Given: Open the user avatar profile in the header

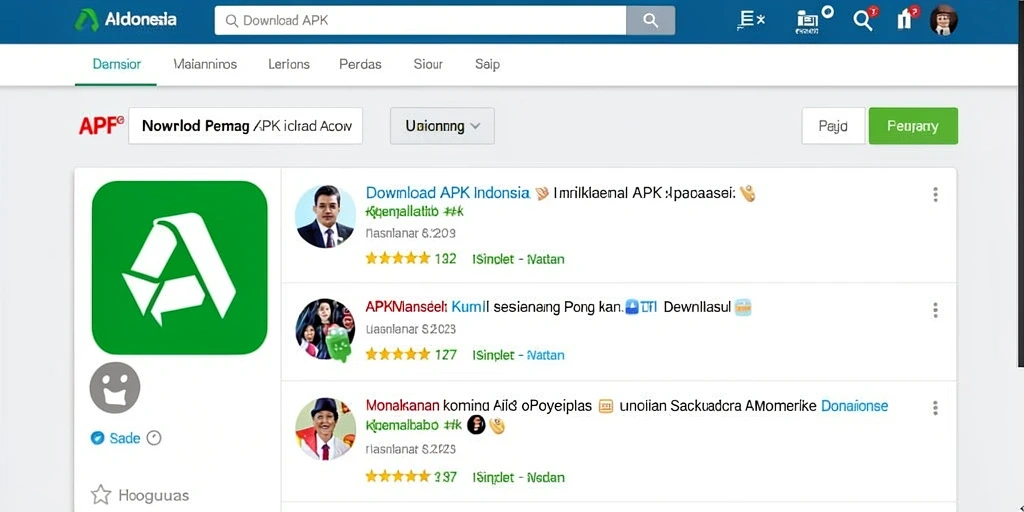Looking at the screenshot, I should pos(944,20).
